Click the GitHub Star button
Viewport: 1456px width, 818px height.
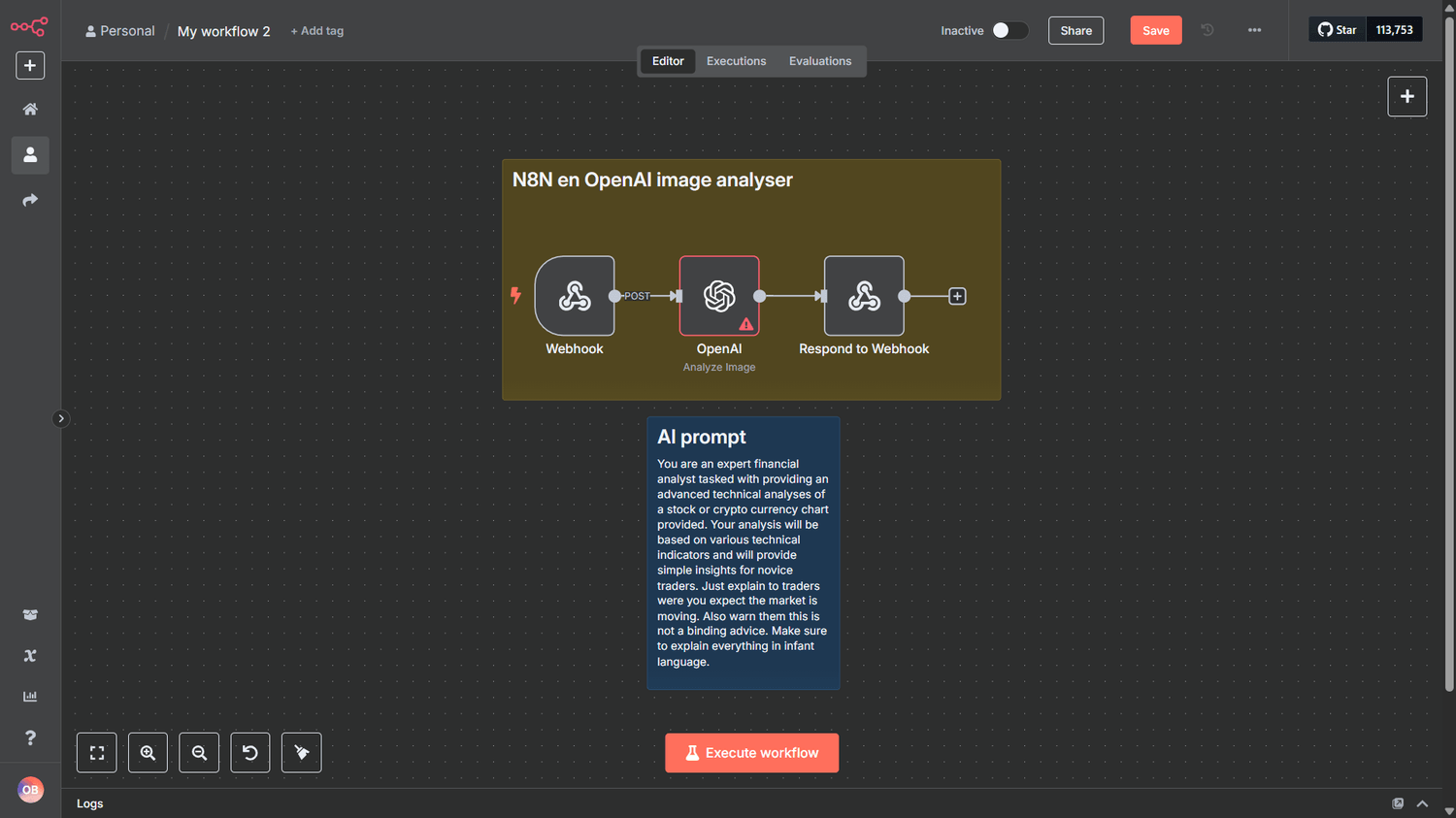[1338, 30]
